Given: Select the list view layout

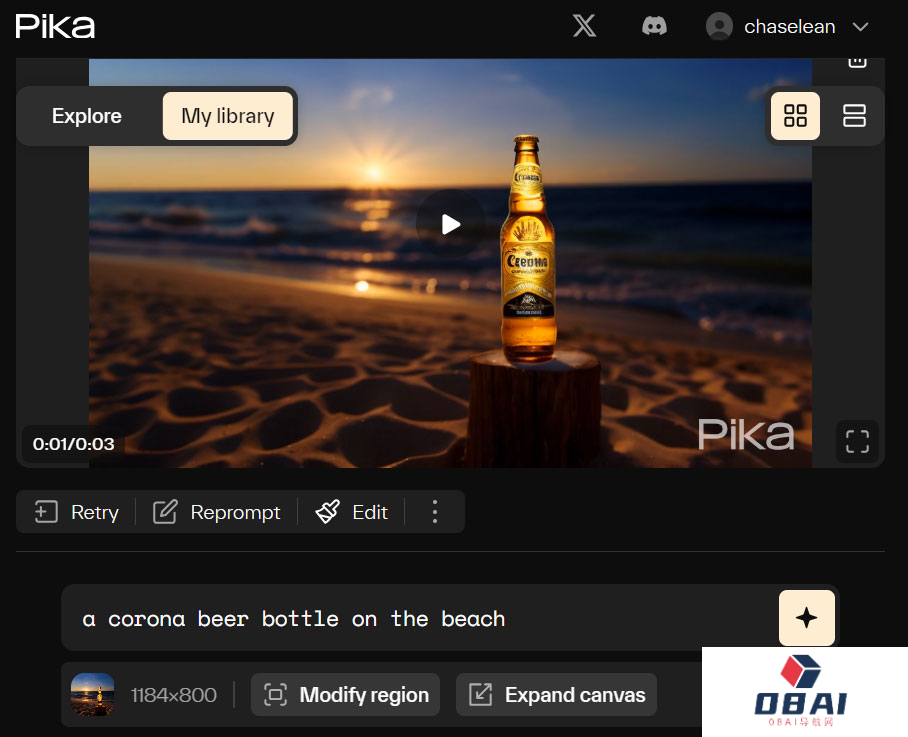Looking at the screenshot, I should tap(854, 116).
